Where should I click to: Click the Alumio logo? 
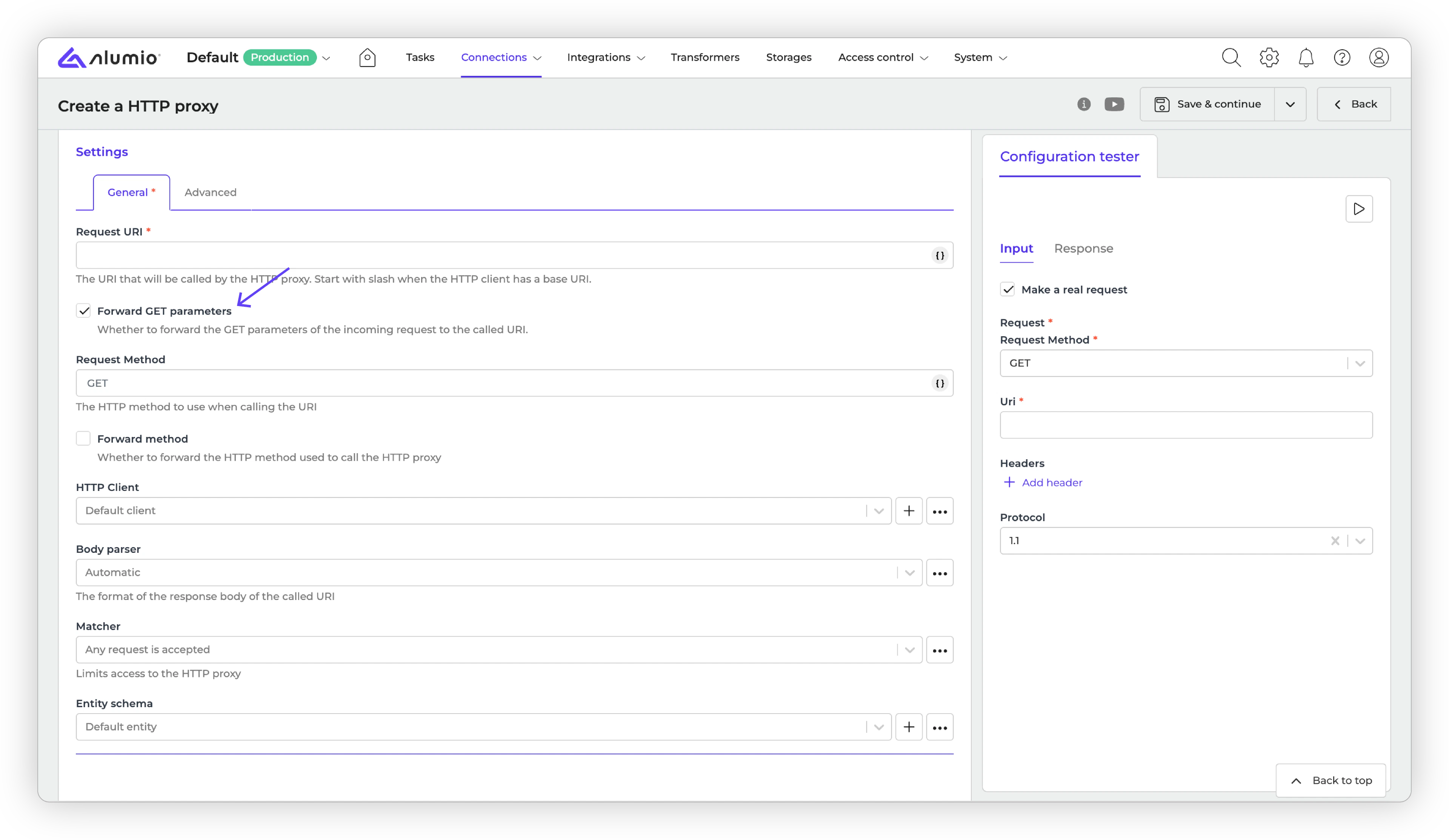pyautogui.click(x=109, y=57)
